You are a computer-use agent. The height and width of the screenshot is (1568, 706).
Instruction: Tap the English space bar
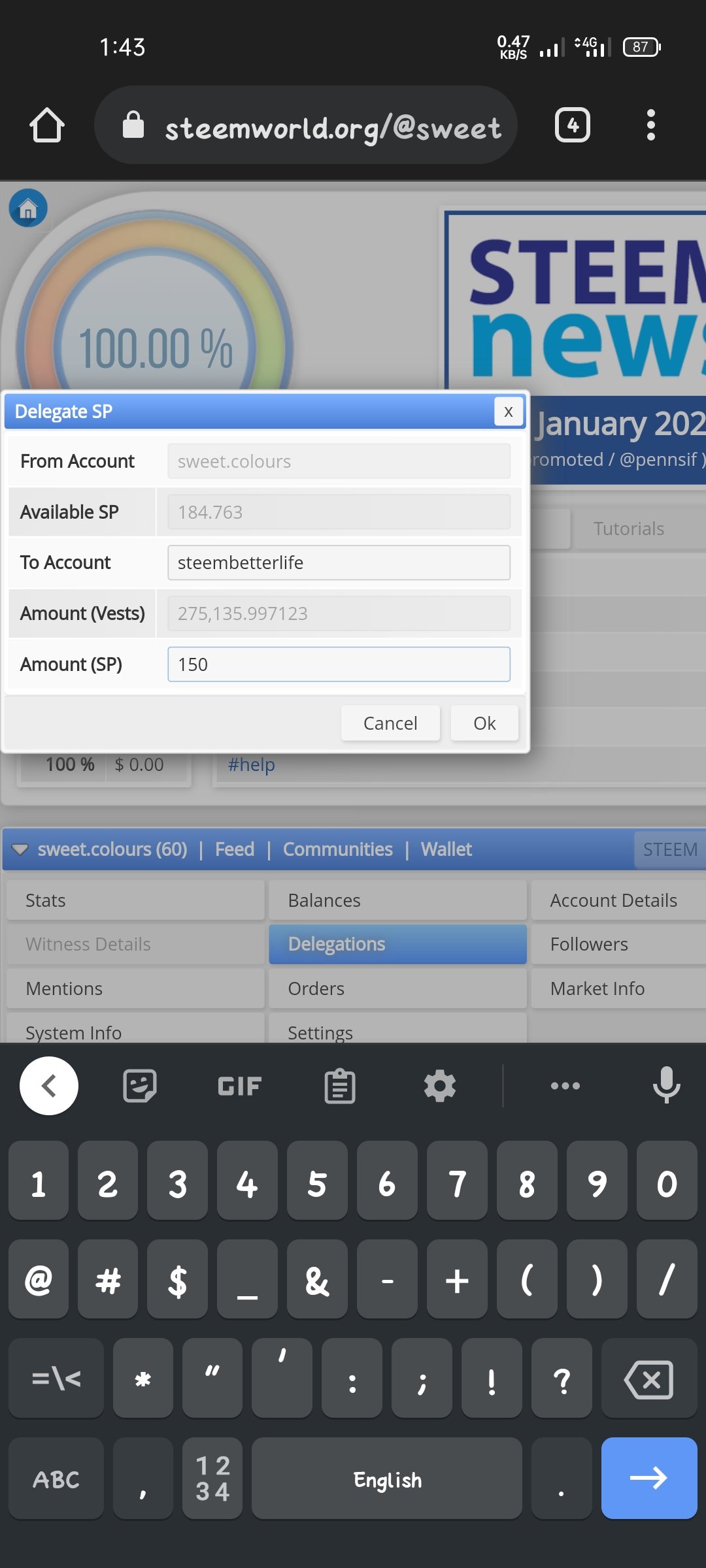point(387,1478)
